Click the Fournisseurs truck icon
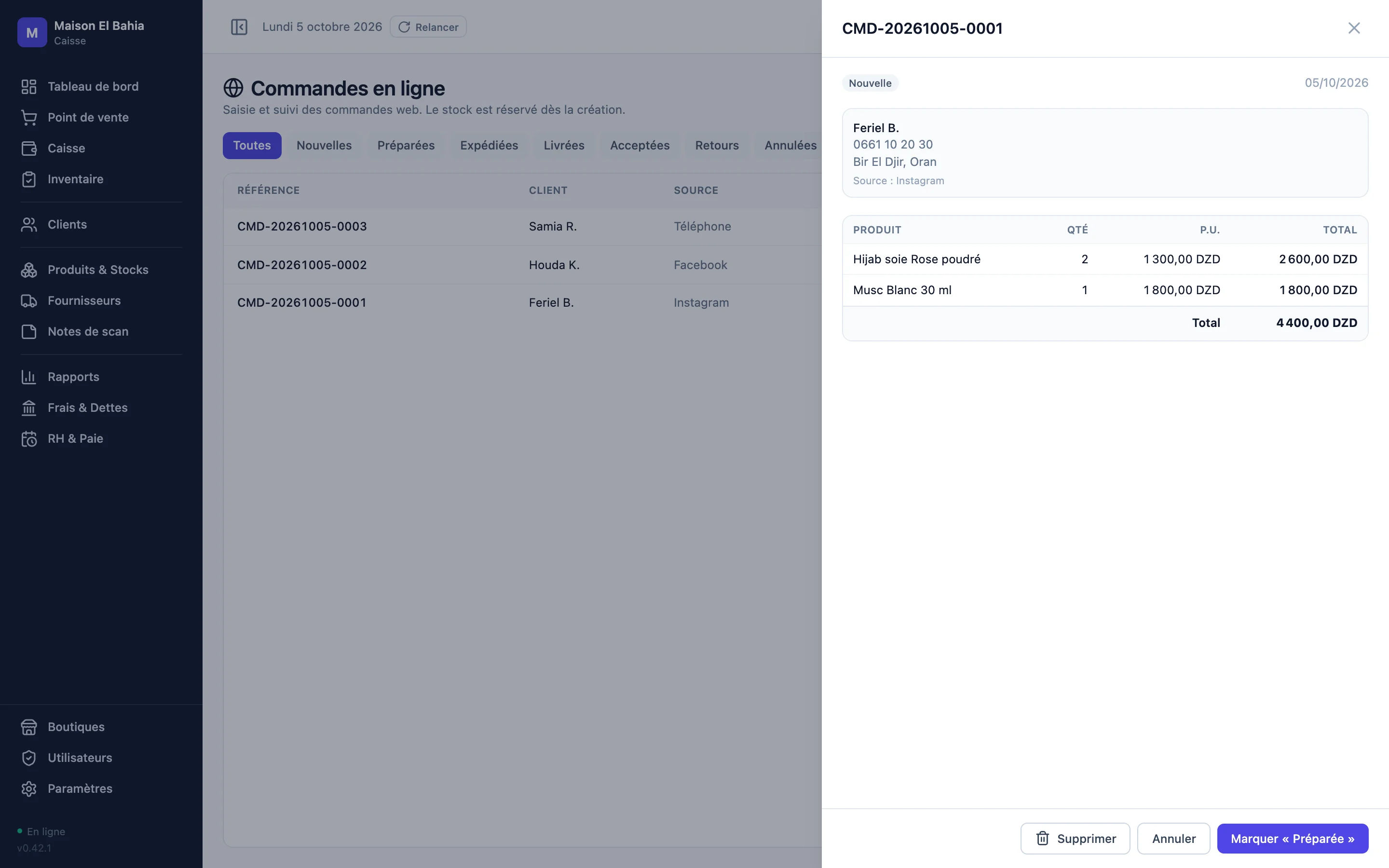This screenshot has height=868, width=1389. (x=29, y=301)
